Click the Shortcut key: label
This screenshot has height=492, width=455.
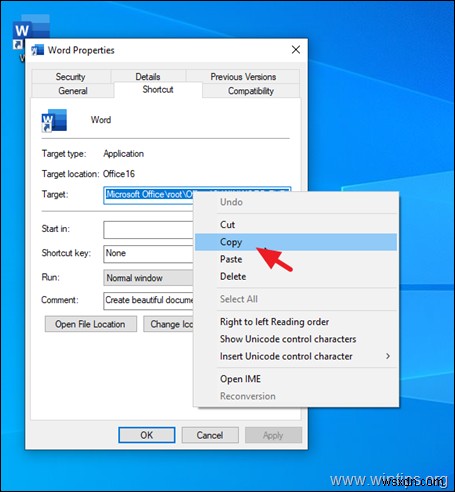(x=66, y=253)
